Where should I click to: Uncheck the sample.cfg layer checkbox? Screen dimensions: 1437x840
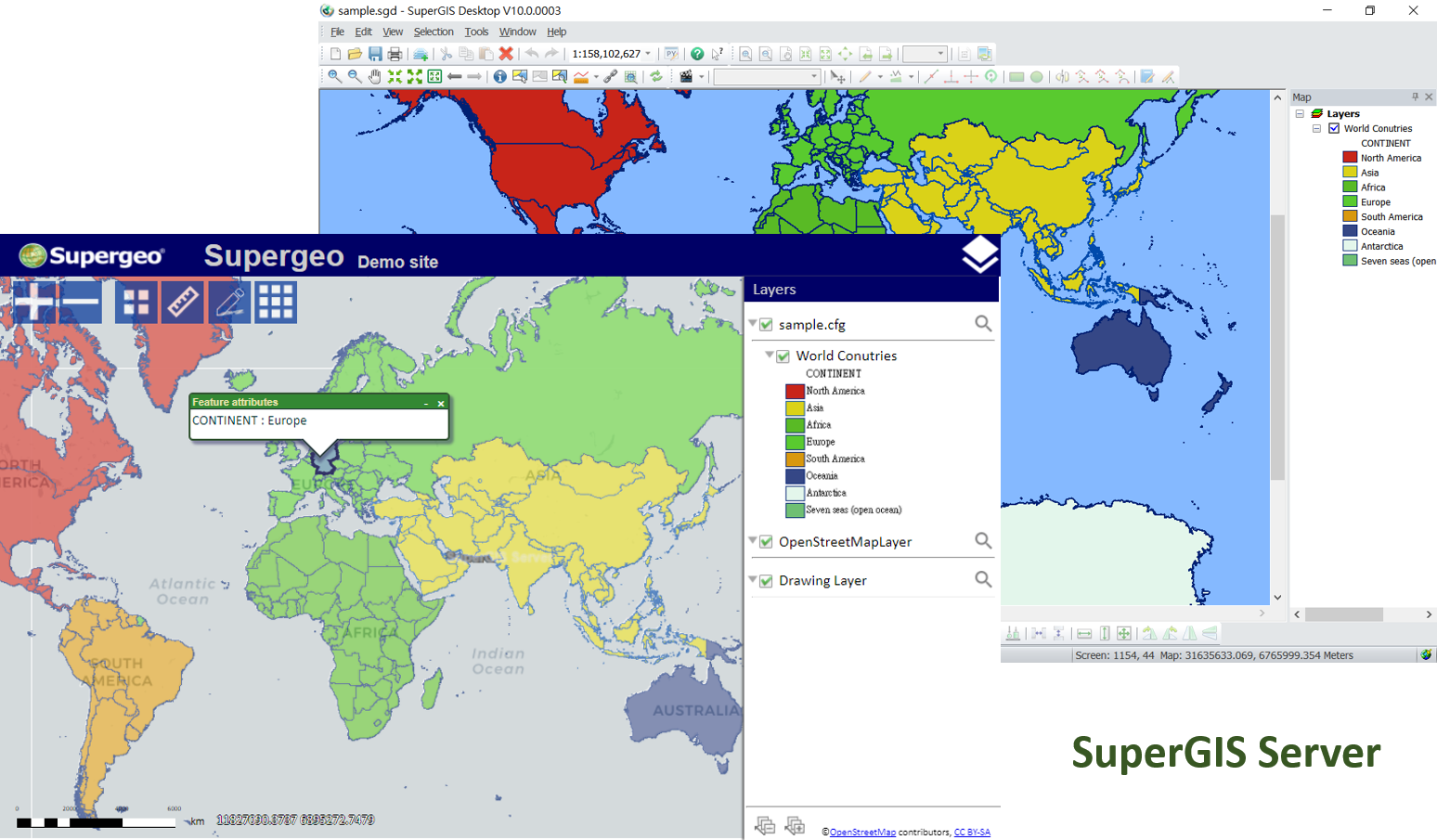point(767,325)
